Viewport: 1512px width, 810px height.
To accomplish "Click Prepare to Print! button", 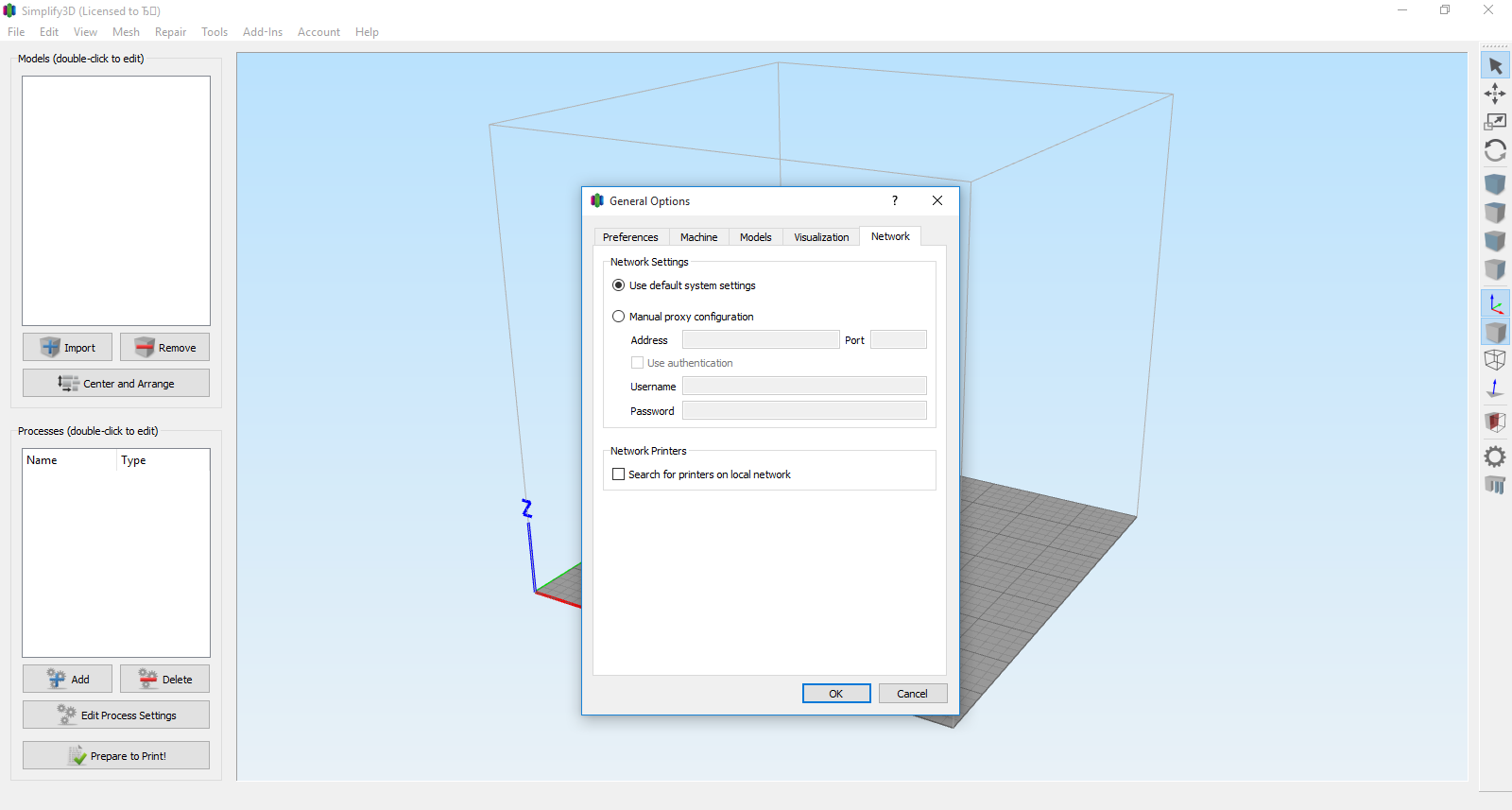I will pos(116,755).
